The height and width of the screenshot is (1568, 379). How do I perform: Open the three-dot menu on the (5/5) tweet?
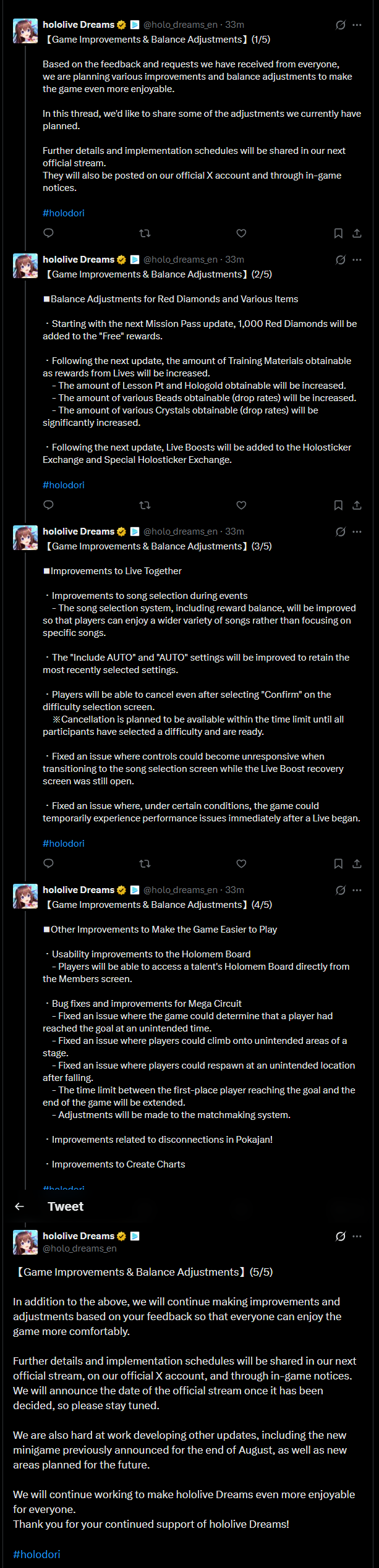(357, 1236)
